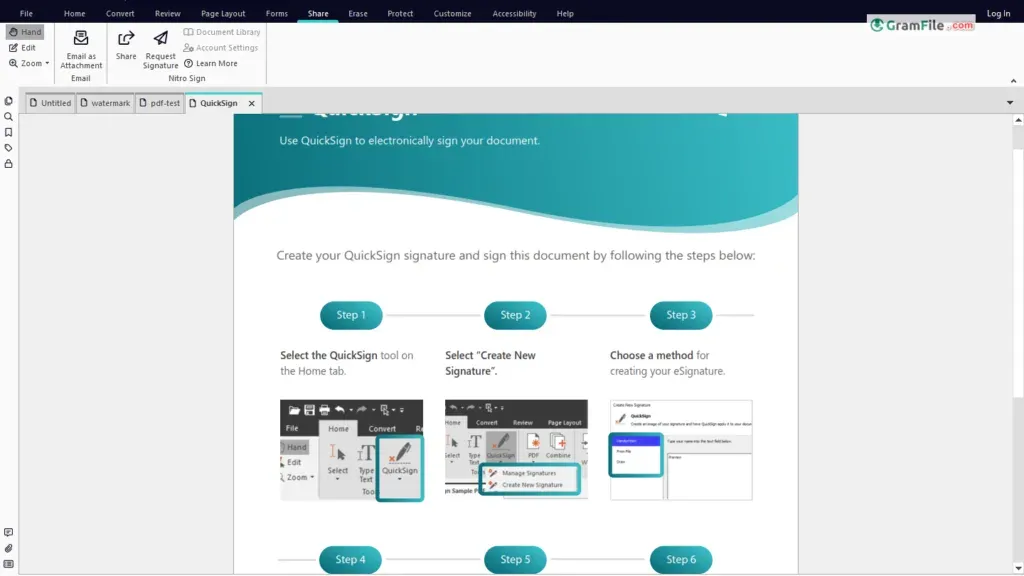Image resolution: width=1024 pixels, height=576 pixels.
Task: Open Account Settings
Action: pos(221,48)
